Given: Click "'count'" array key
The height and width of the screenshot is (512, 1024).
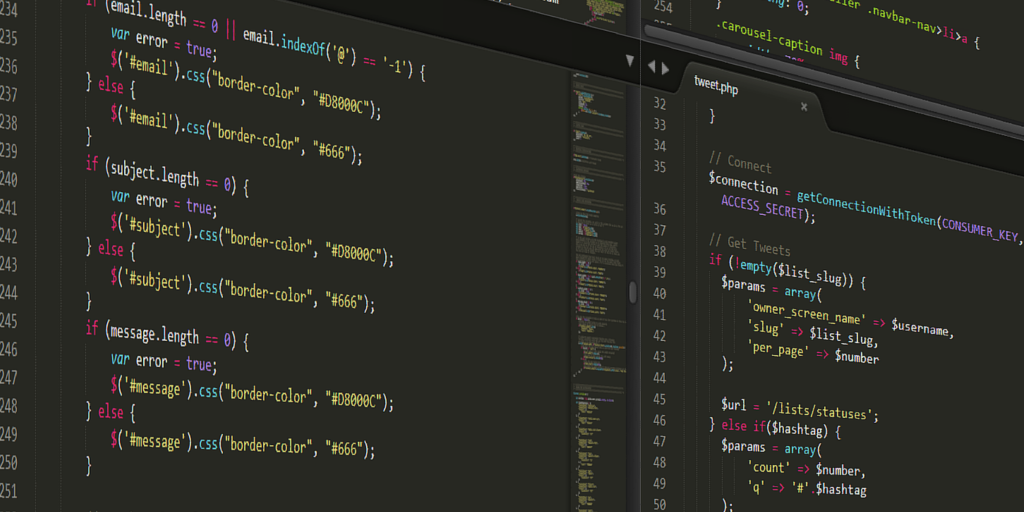Looking at the screenshot, I should tap(769, 468).
